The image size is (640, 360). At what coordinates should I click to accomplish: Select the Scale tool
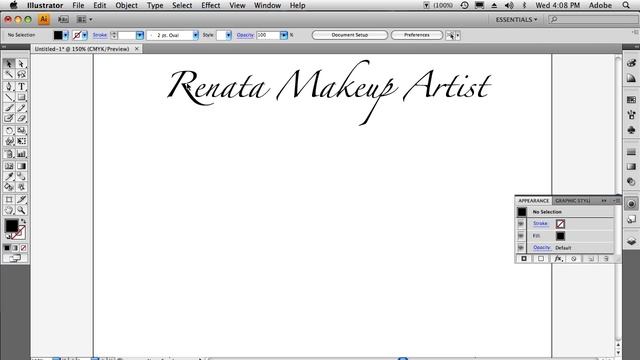[21, 131]
